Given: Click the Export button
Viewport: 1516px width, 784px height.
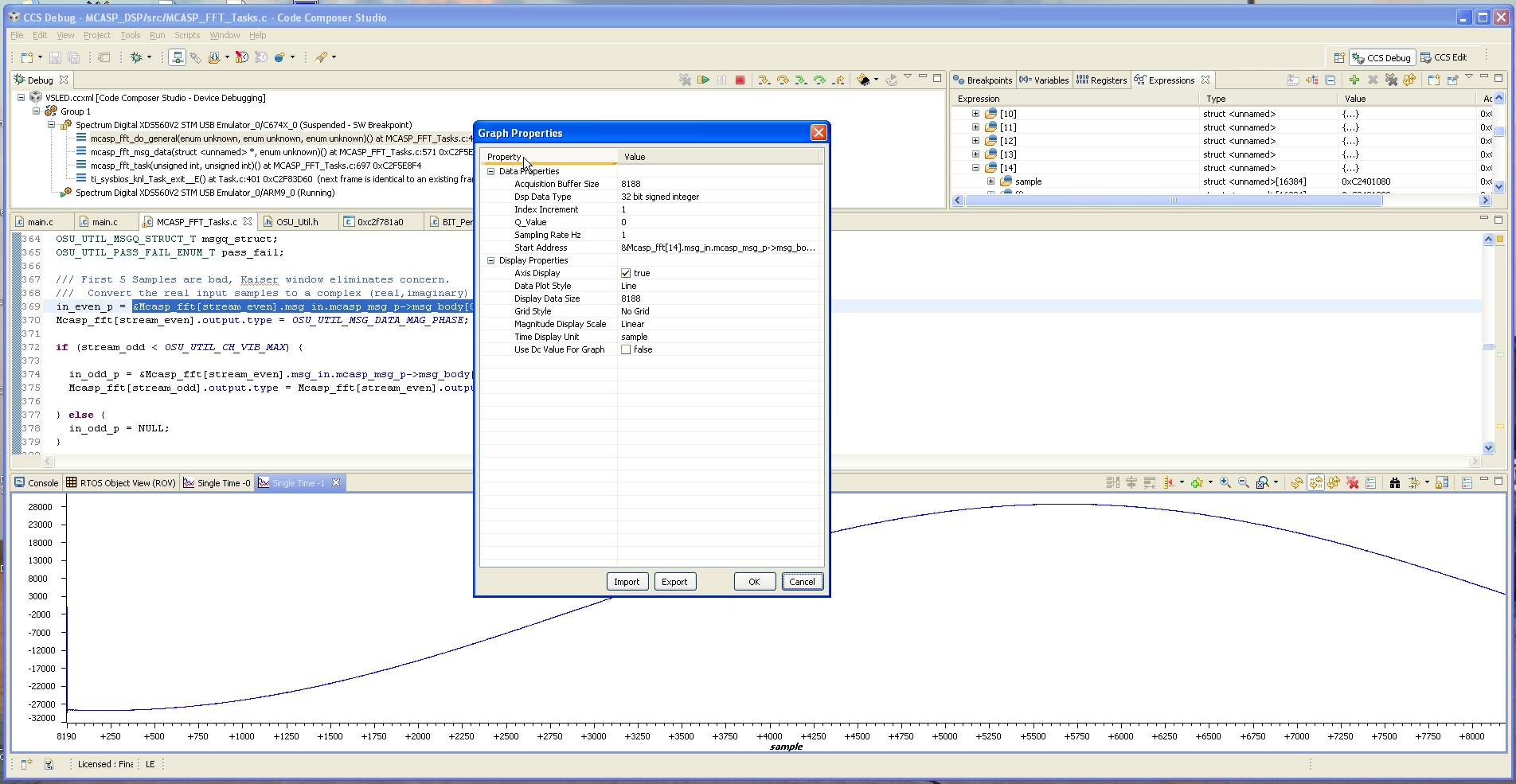Looking at the screenshot, I should pyautogui.click(x=674, y=582).
